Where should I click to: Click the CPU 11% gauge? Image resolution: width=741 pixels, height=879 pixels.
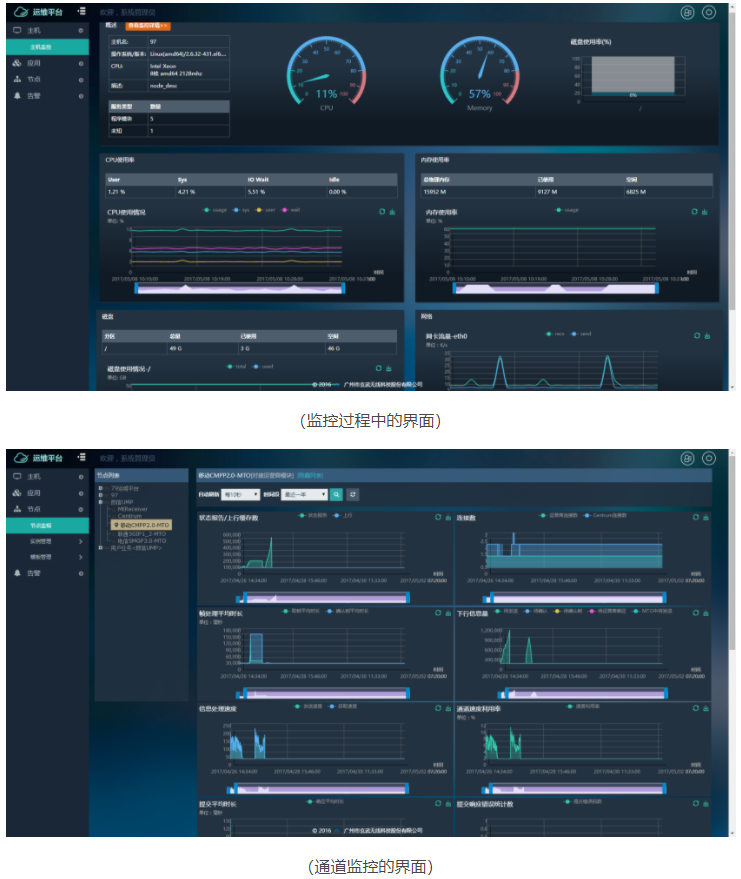tap(327, 73)
